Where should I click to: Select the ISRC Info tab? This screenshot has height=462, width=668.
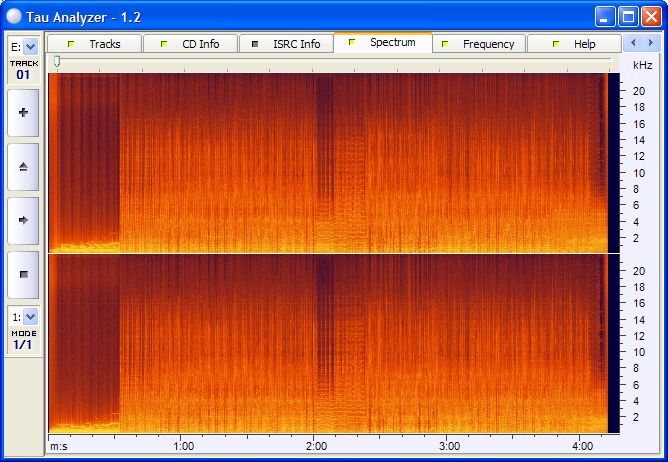click(x=286, y=44)
